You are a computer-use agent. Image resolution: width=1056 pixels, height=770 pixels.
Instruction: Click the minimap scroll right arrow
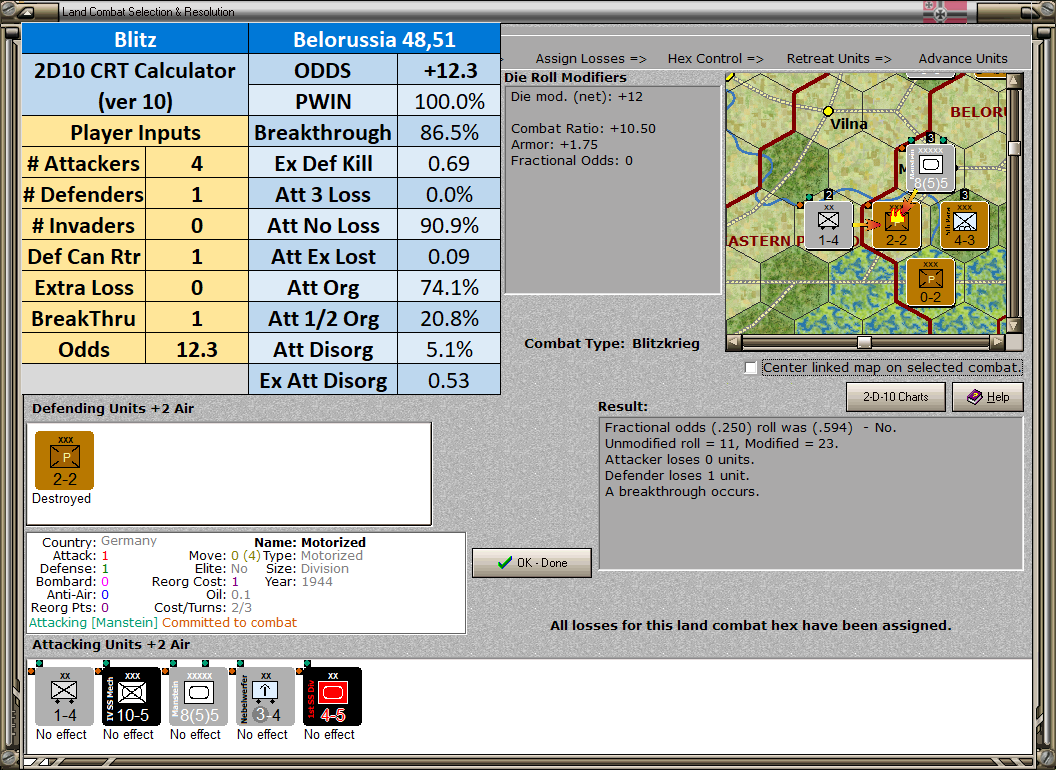[998, 342]
